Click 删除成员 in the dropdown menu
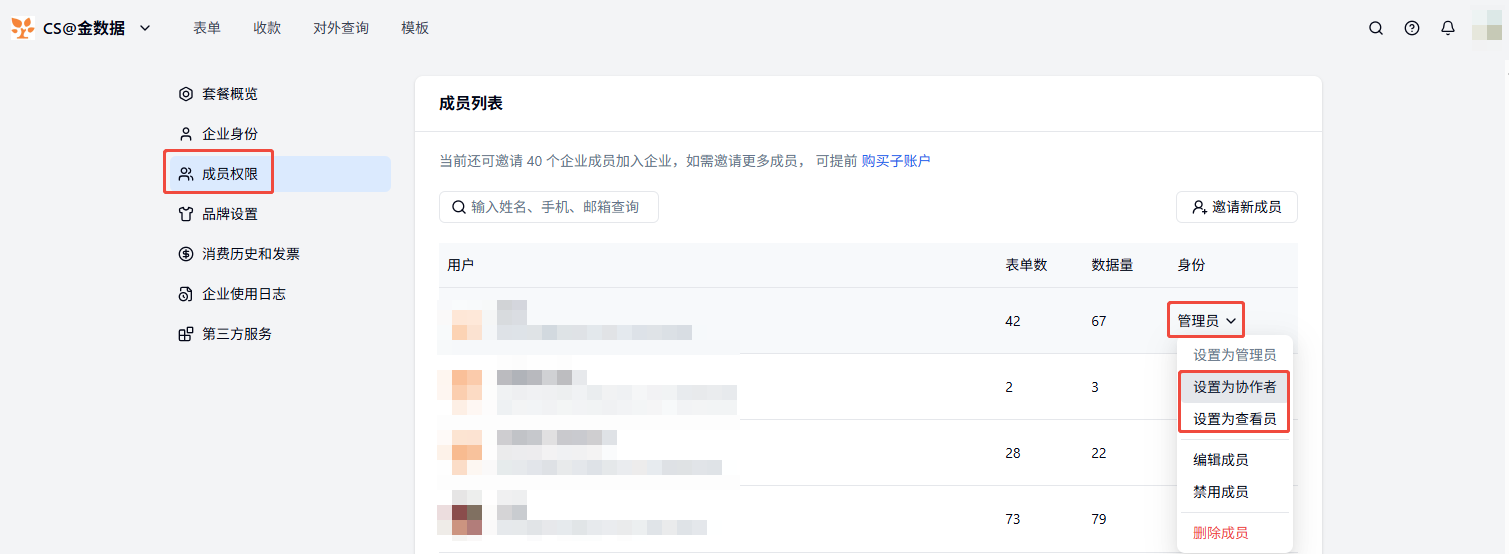This screenshot has height=554, width=1509. pos(1220,533)
